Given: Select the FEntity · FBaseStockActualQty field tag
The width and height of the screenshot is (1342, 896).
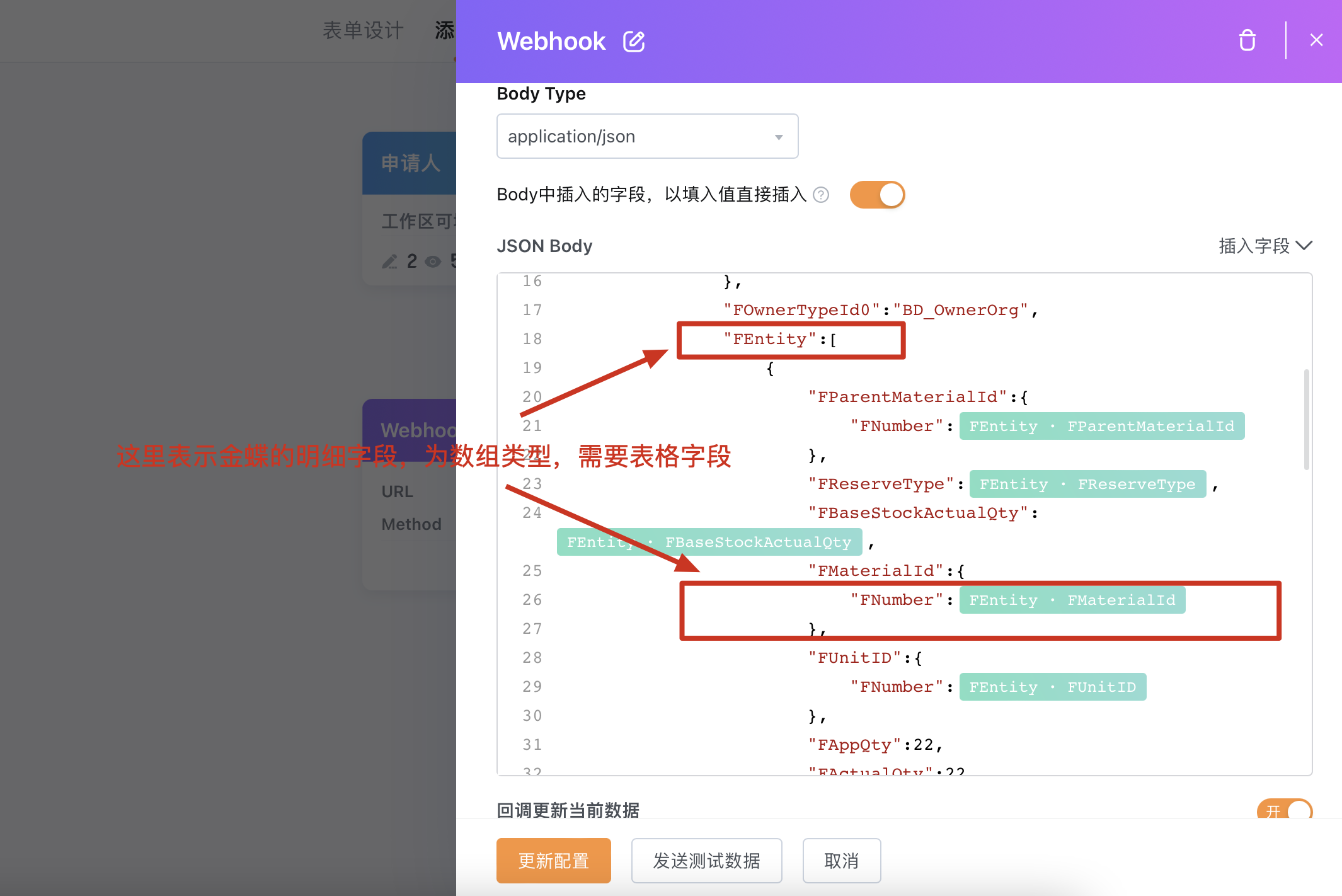Looking at the screenshot, I should pos(709,542).
